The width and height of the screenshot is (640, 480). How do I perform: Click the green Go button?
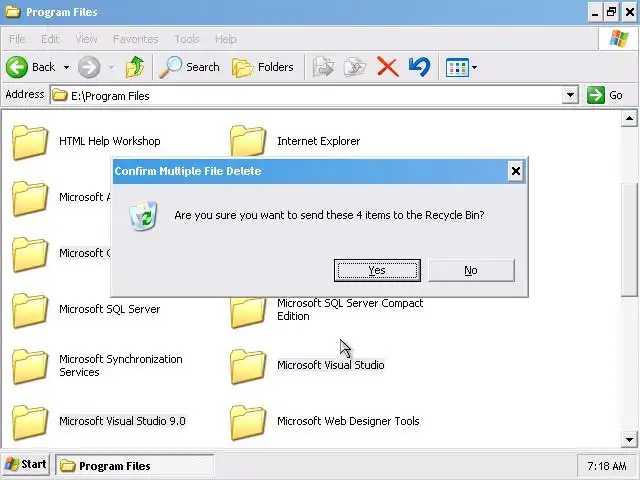click(605, 95)
